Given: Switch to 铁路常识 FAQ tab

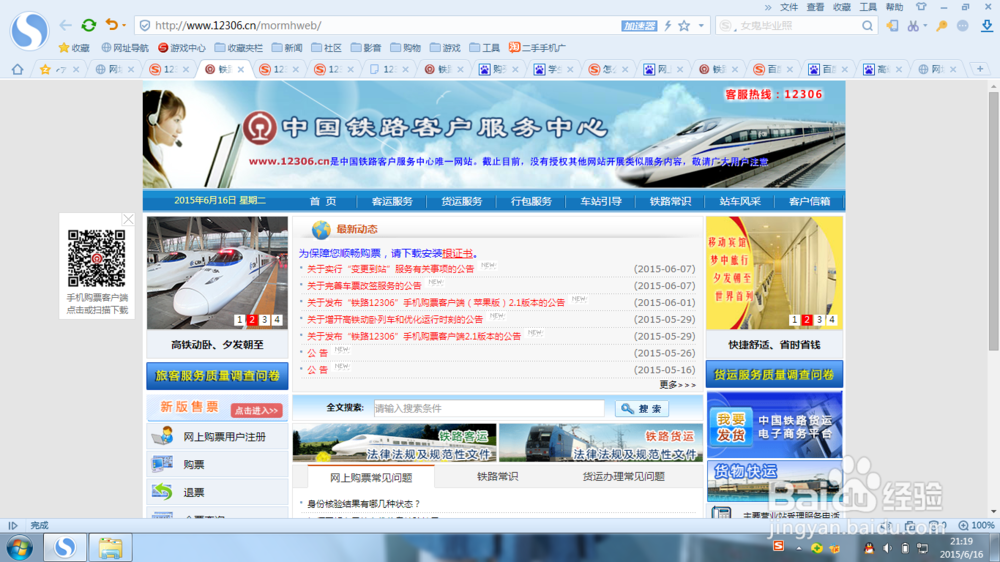Looking at the screenshot, I should [497, 477].
